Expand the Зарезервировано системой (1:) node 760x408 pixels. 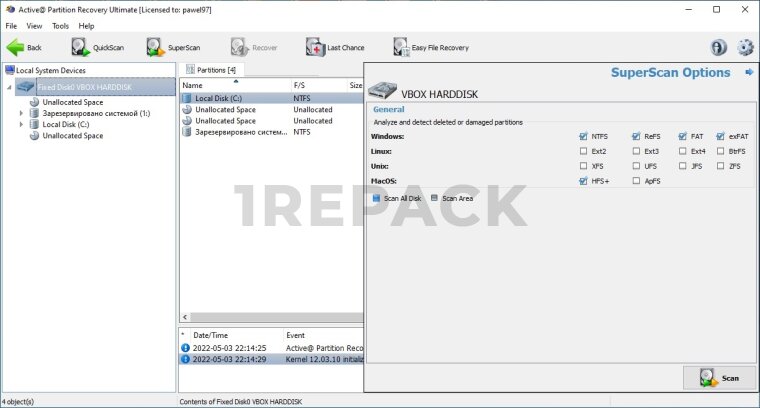(21, 113)
